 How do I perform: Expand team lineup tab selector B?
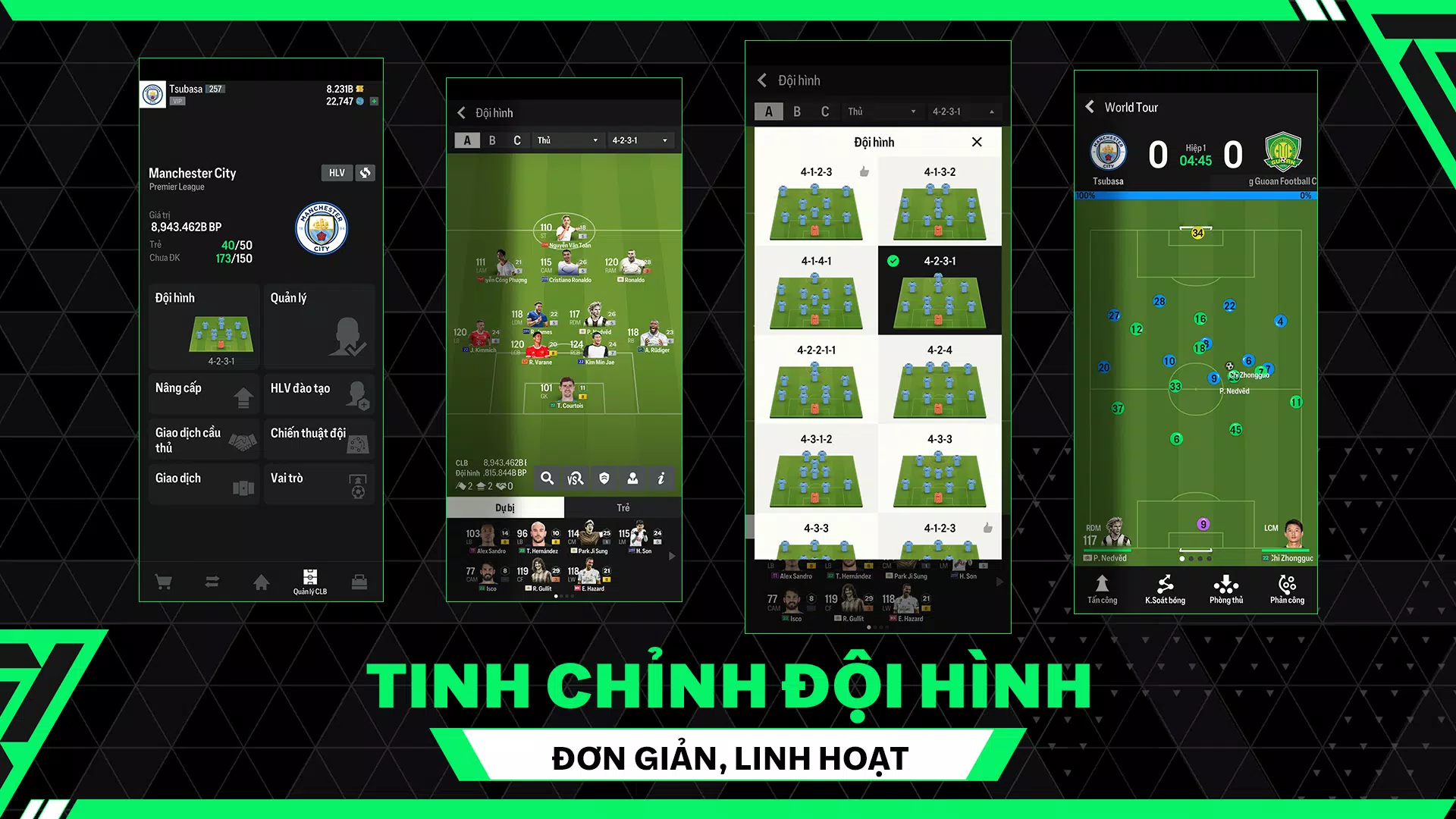[492, 139]
